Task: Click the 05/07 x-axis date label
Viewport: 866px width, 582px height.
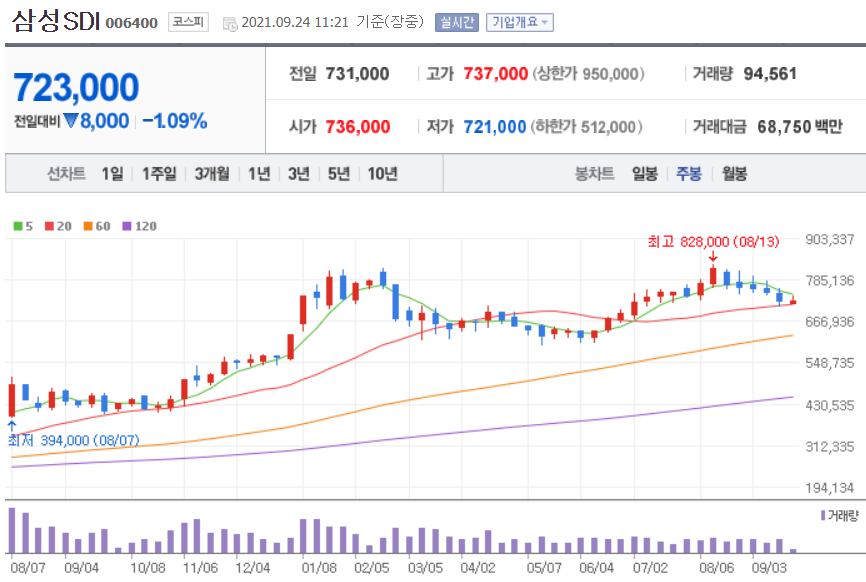Action: [x=544, y=568]
